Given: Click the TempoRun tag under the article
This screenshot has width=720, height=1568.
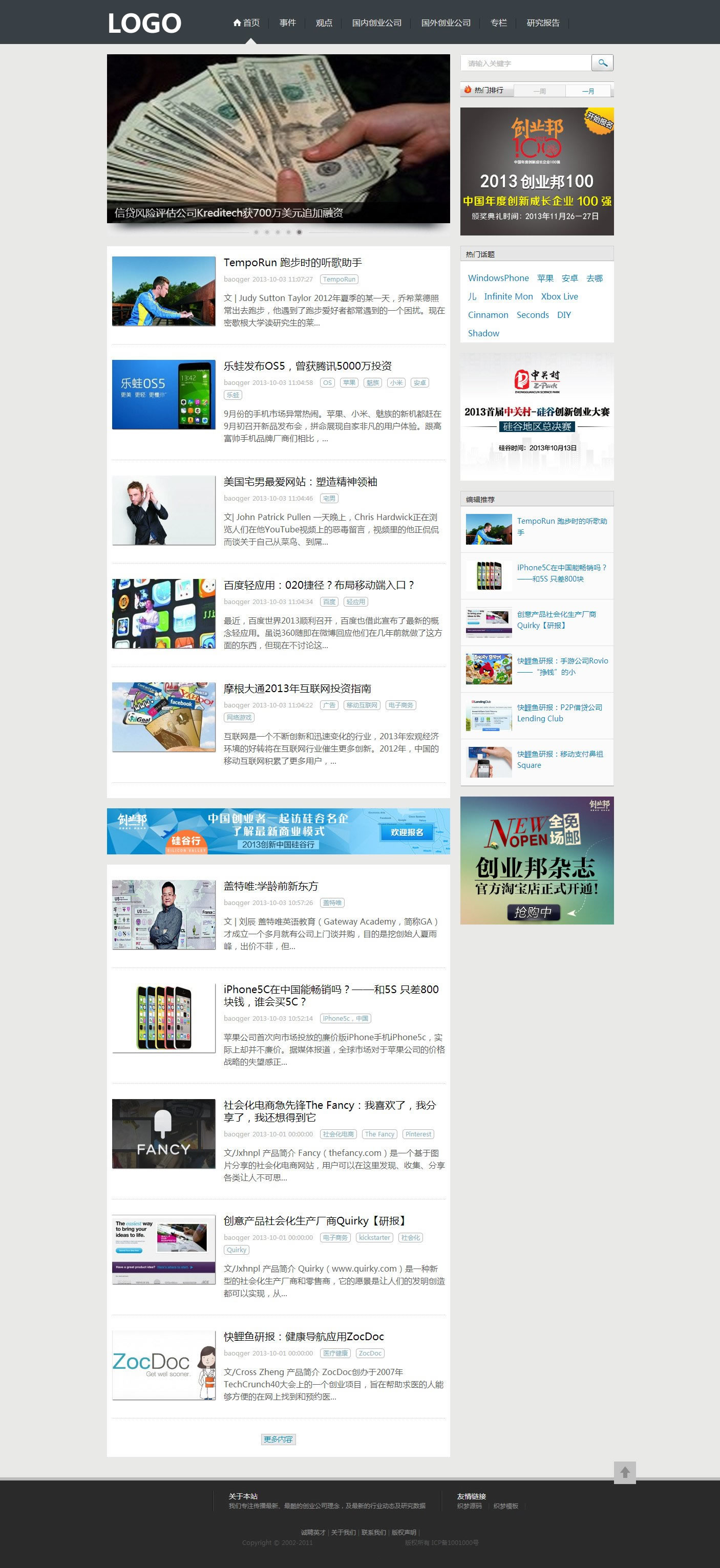Looking at the screenshot, I should point(340,280).
